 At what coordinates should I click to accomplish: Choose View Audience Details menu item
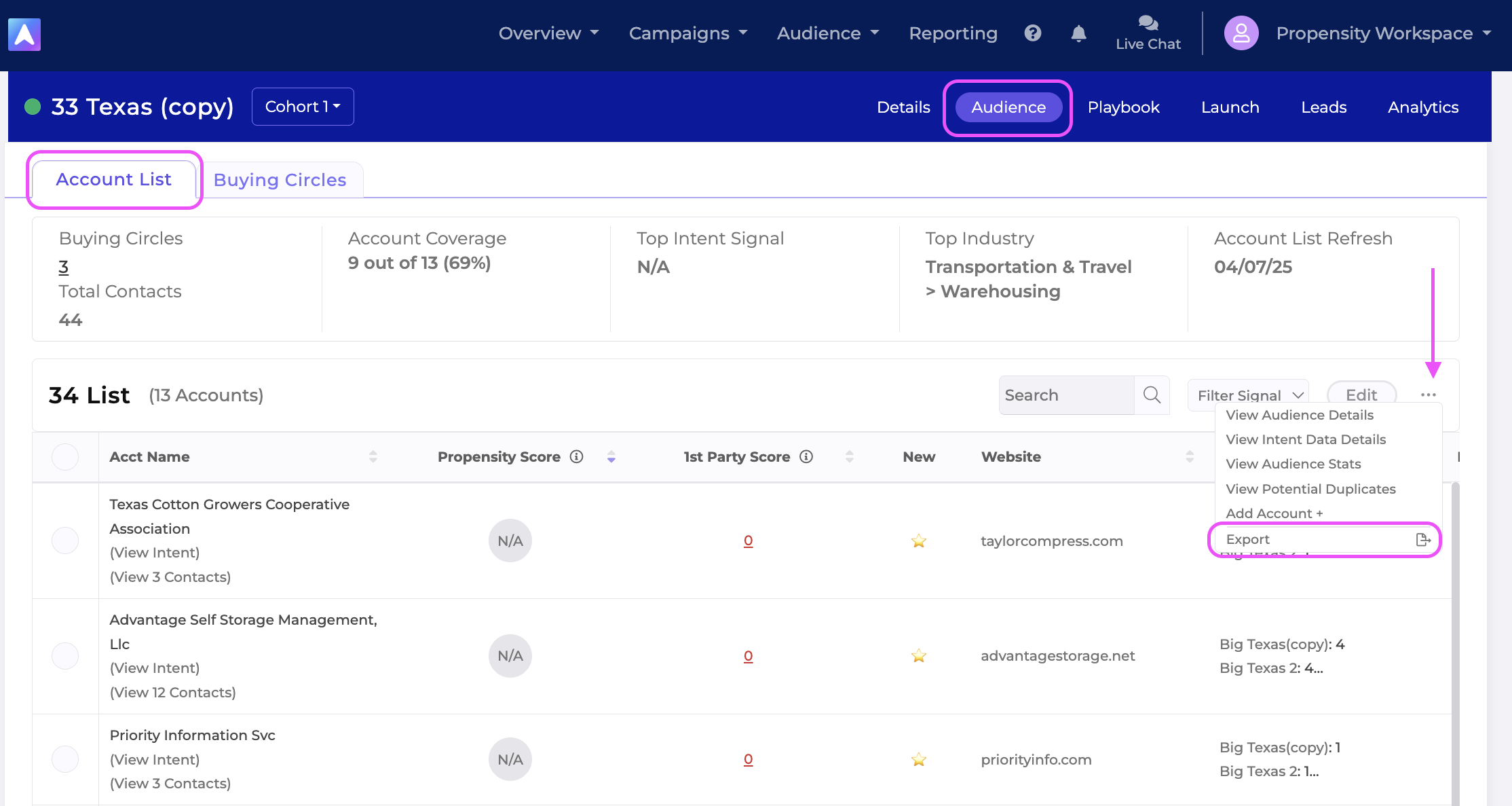click(1300, 415)
